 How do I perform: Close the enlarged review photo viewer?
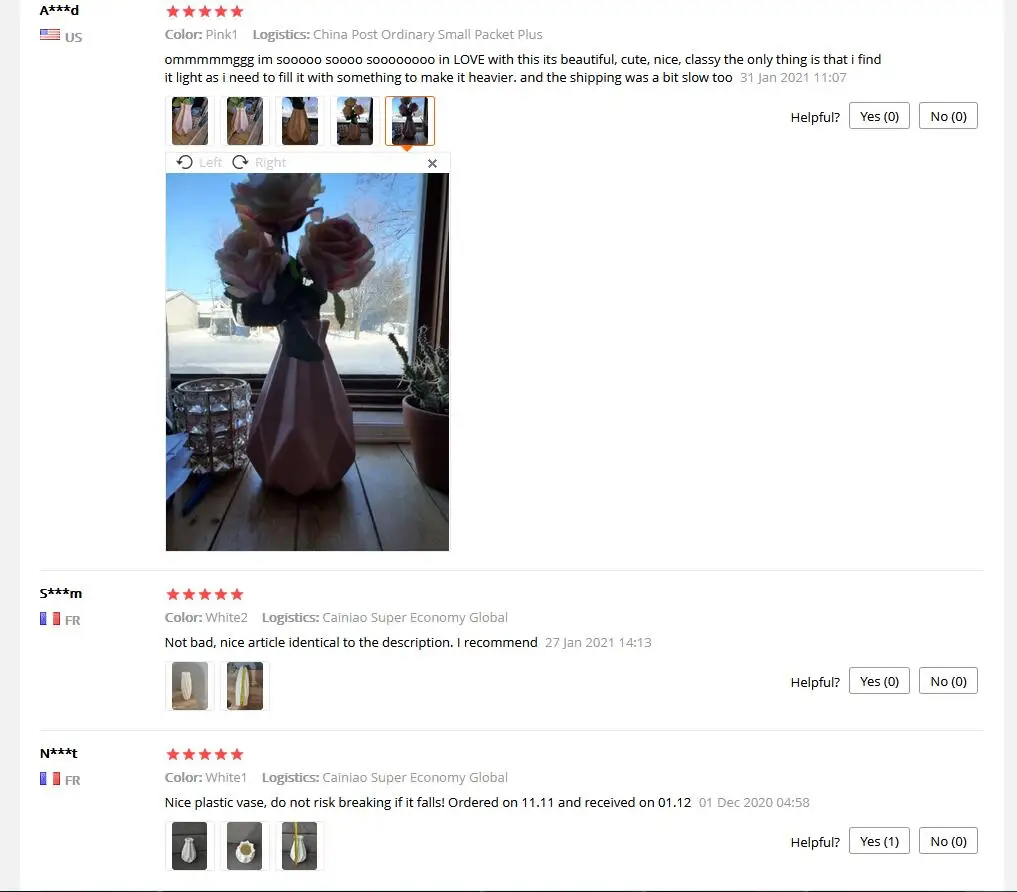click(433, 163)
